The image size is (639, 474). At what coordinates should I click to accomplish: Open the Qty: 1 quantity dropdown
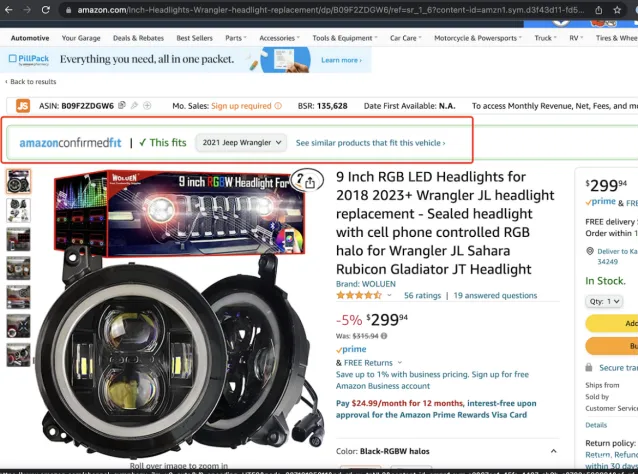click(604, 302)
